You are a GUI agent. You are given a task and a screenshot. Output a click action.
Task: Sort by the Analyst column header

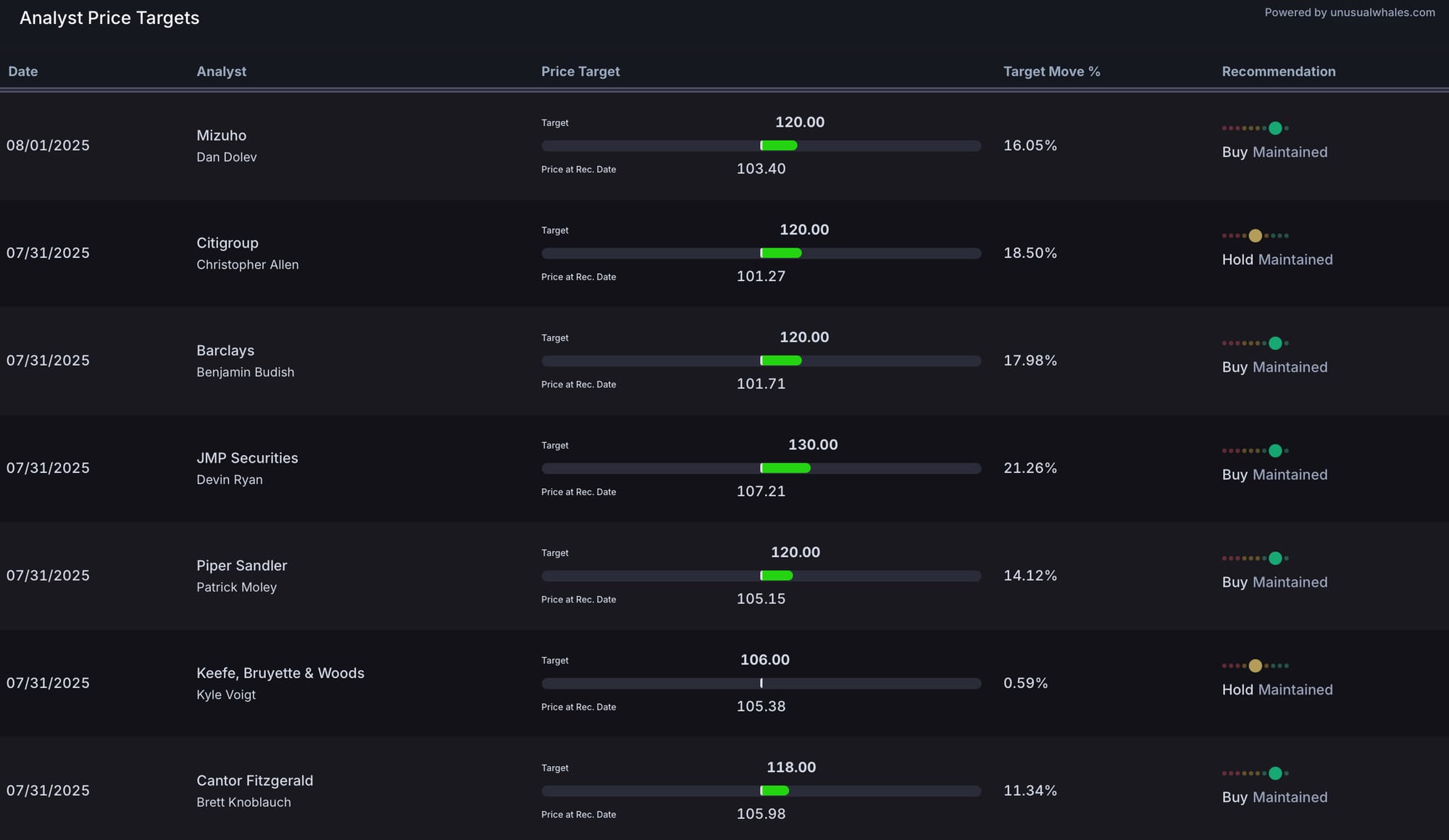(x=222, y=72)
